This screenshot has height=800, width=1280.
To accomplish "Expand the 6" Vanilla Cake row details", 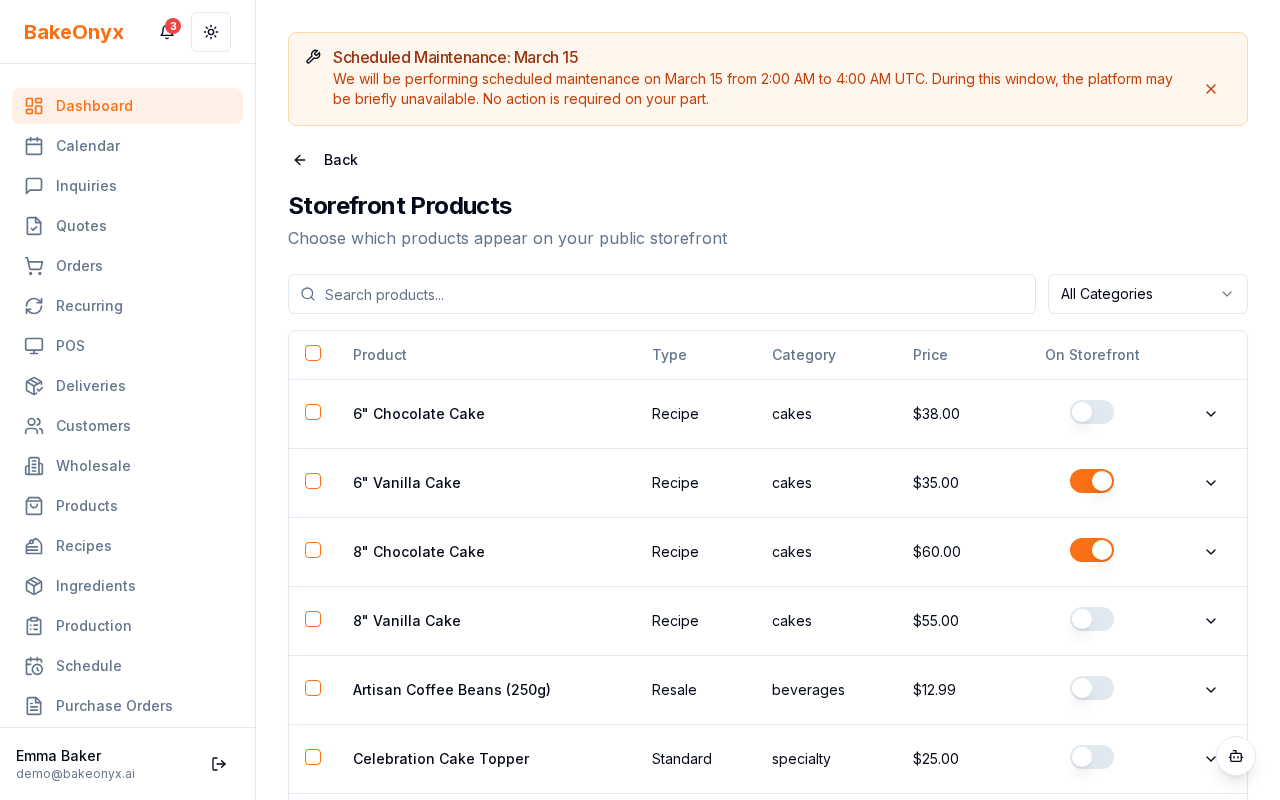I will pyautogui.click(x=1211, y=483).
